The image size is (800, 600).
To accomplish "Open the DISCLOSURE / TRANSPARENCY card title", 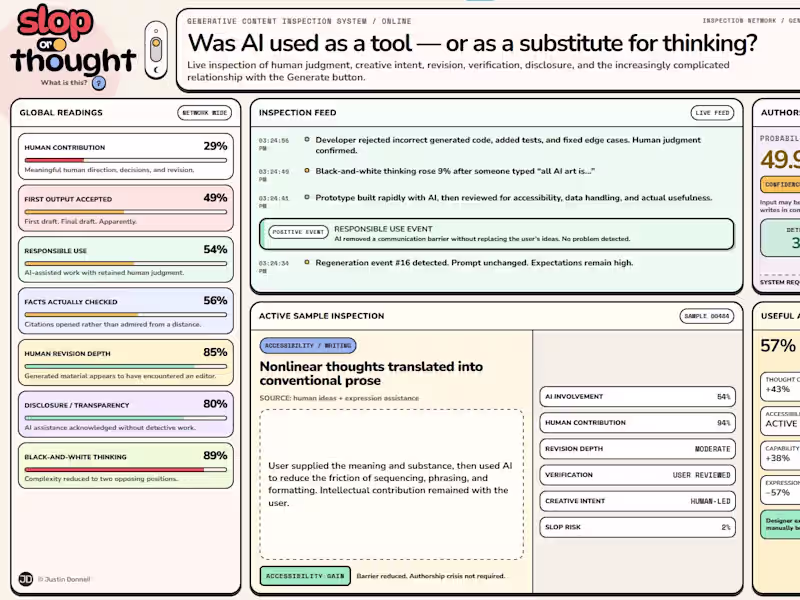I will (x=77, y=405).
